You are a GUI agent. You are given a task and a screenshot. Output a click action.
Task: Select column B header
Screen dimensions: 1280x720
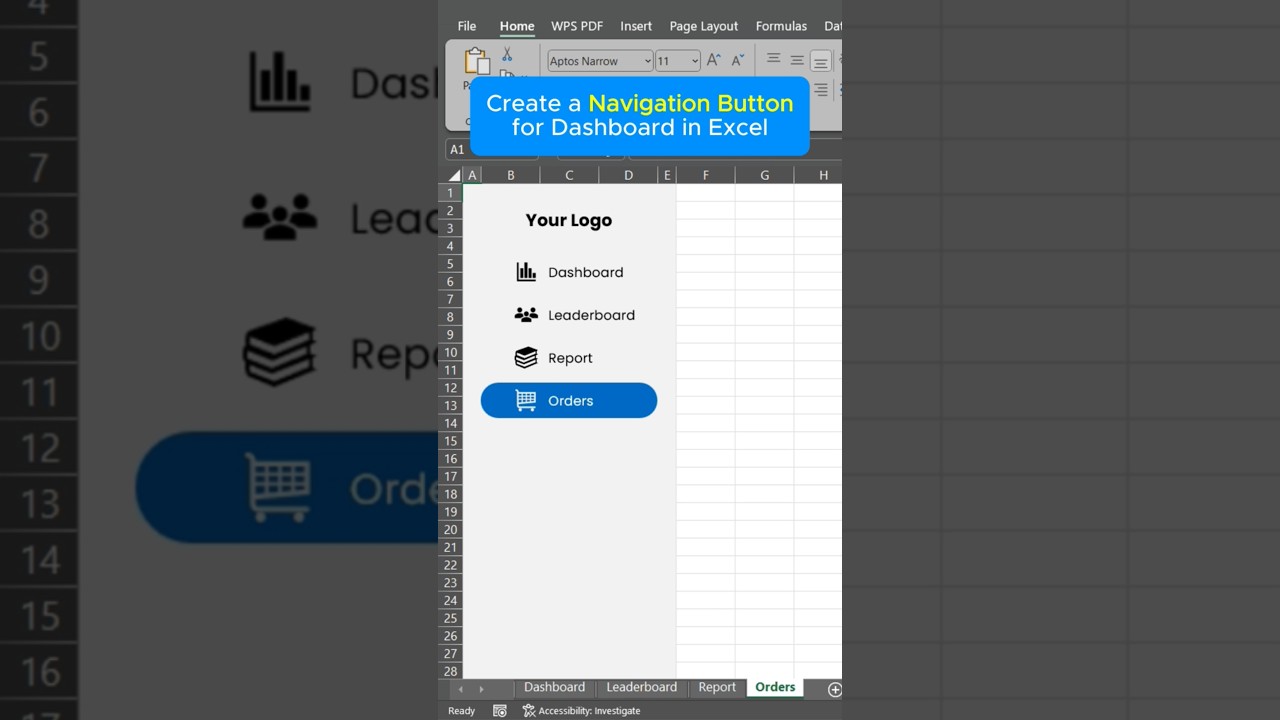click(511, 175)
